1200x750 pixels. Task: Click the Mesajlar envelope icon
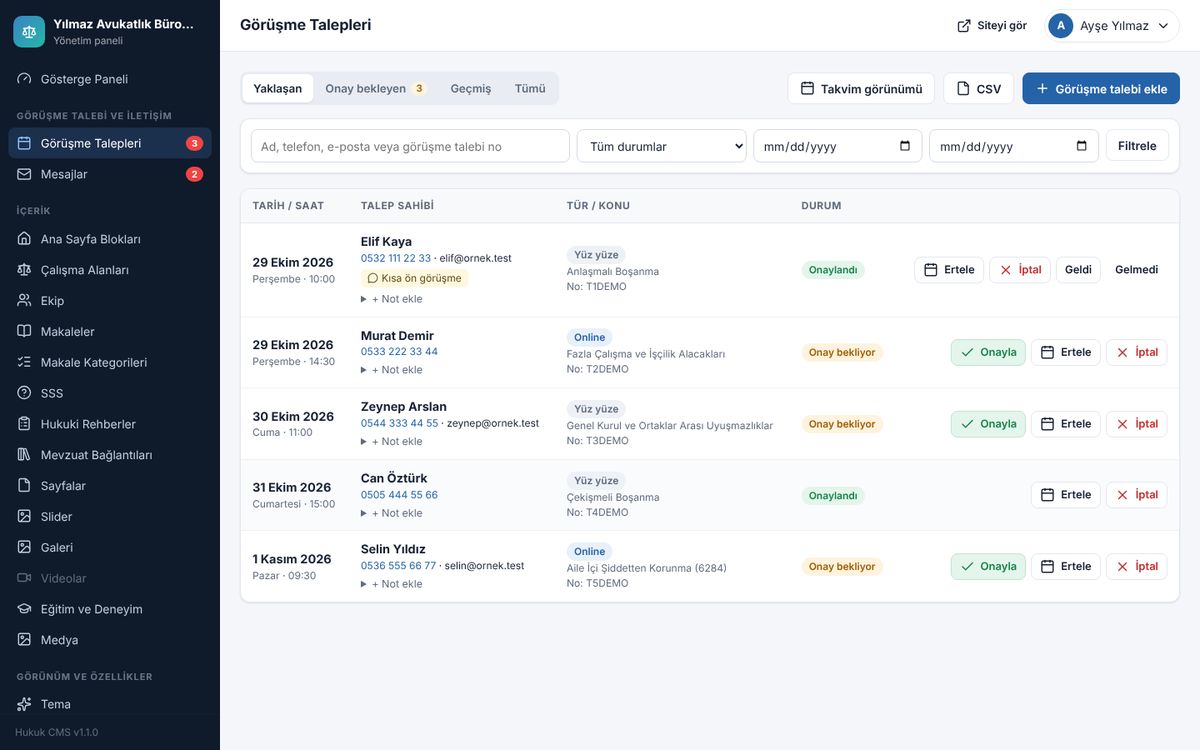click(25, 174)
